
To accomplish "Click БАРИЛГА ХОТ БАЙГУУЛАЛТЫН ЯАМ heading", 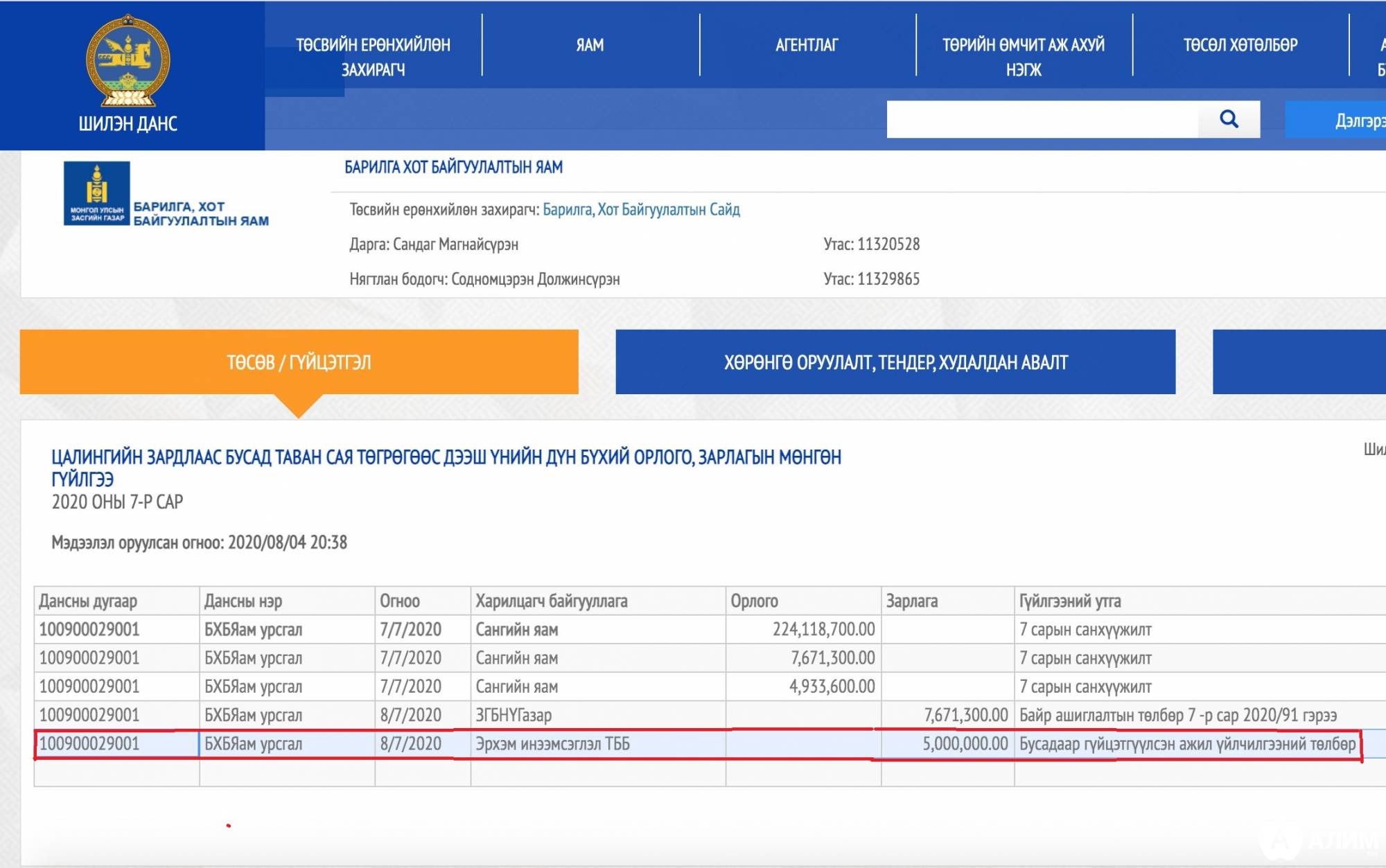I will pyautogui.click(x=453, y=167).
